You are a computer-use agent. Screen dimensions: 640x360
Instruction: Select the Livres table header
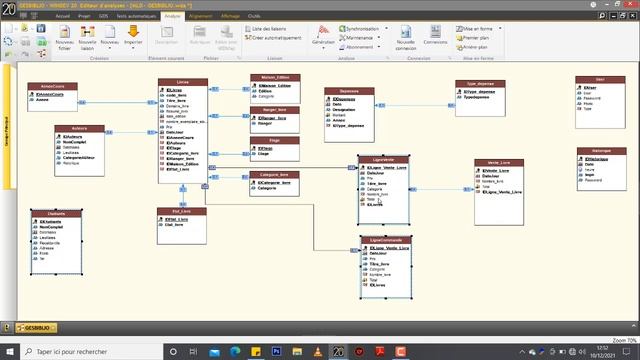tap(183, 82)
